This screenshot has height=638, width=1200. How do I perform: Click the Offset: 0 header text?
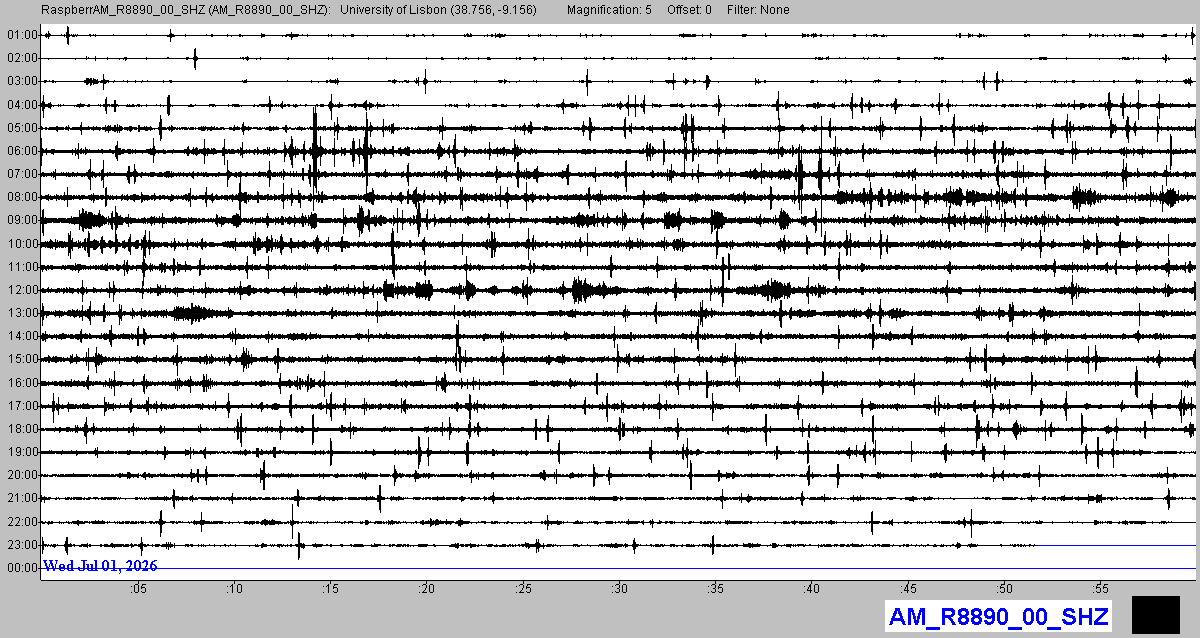click(690, 10)
